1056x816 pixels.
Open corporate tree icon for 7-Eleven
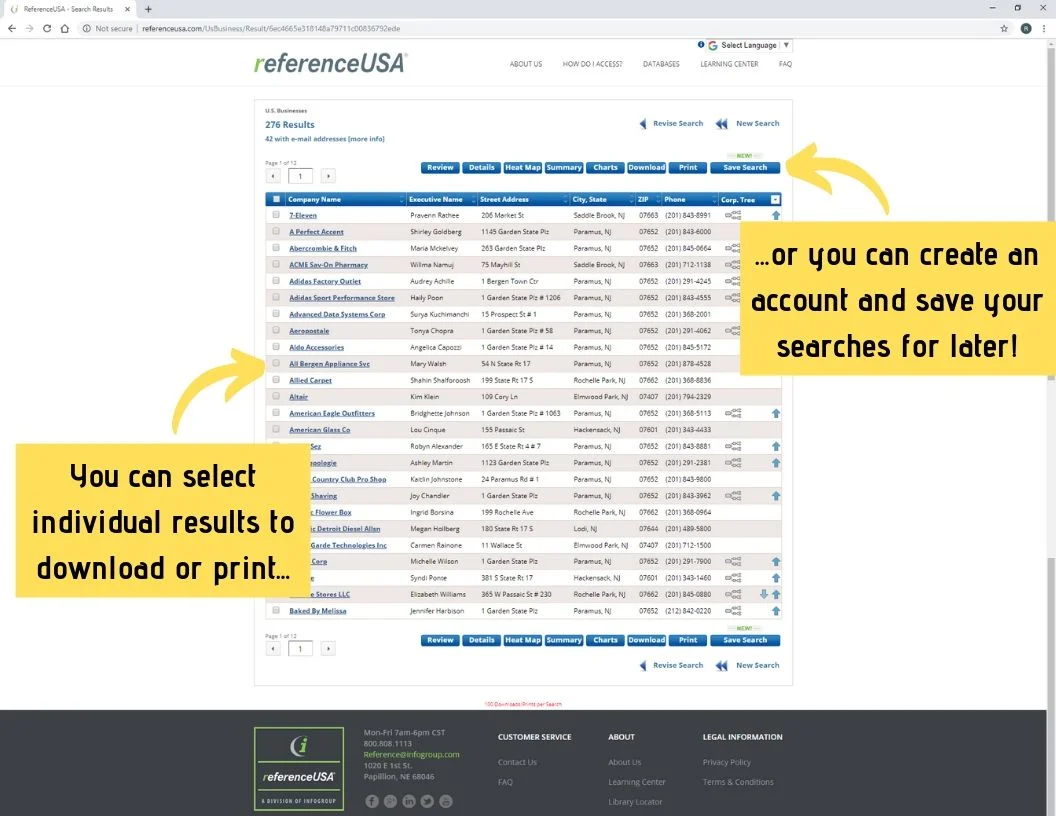click(x=733, y=215)
